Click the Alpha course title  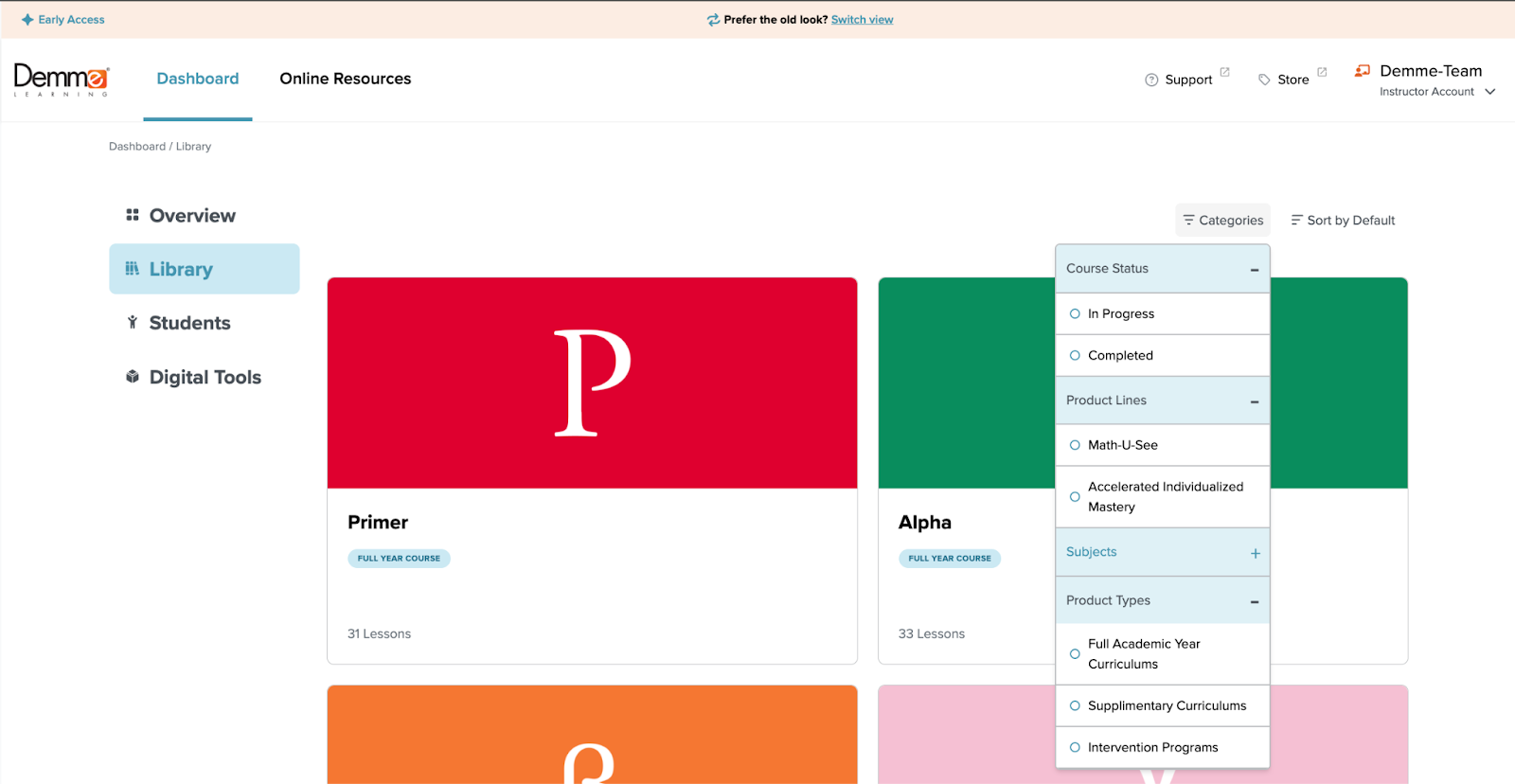tap(925, 523)
